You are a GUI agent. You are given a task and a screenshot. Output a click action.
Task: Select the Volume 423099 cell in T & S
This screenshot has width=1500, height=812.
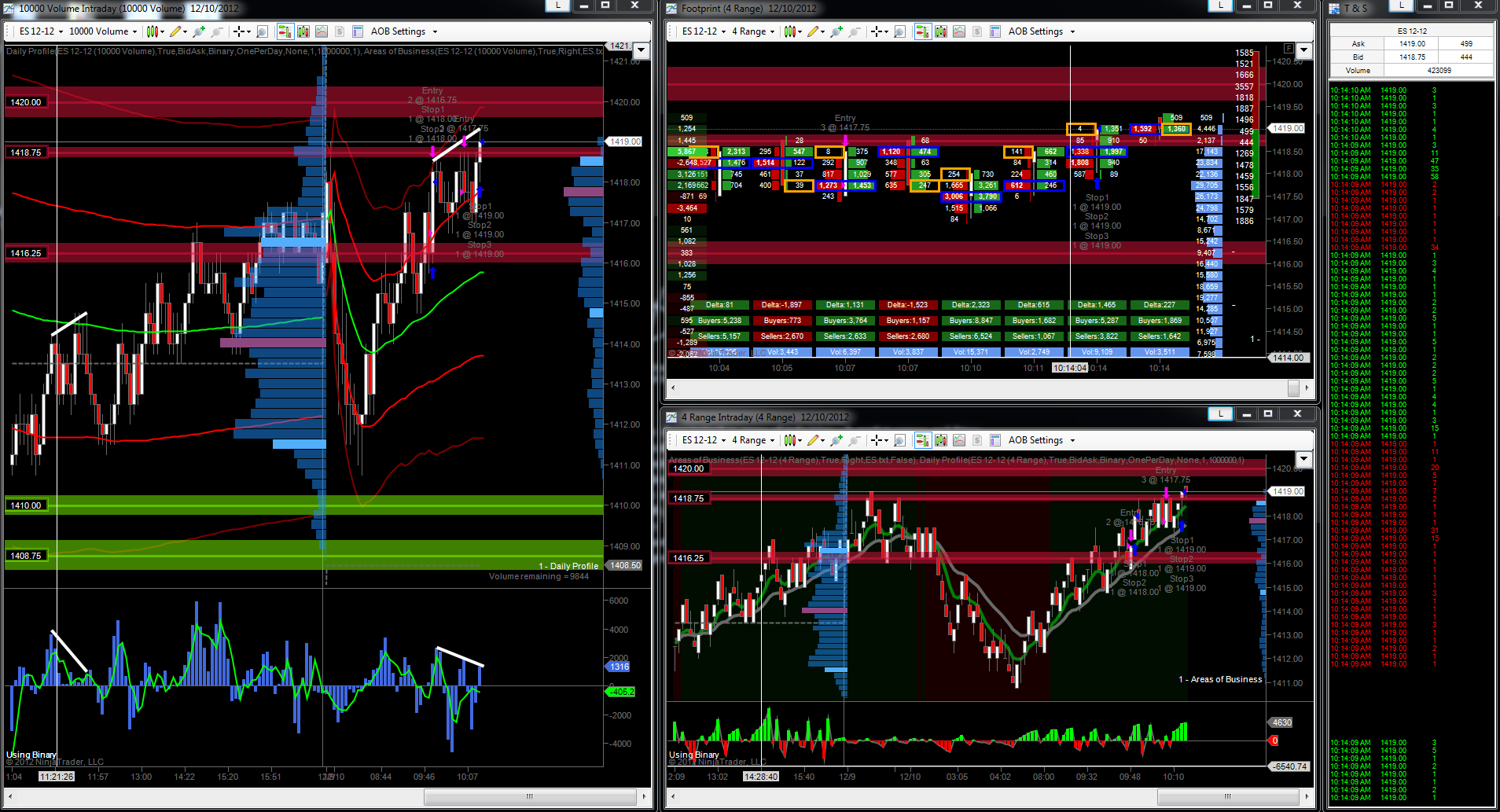tap(1439, 71)
